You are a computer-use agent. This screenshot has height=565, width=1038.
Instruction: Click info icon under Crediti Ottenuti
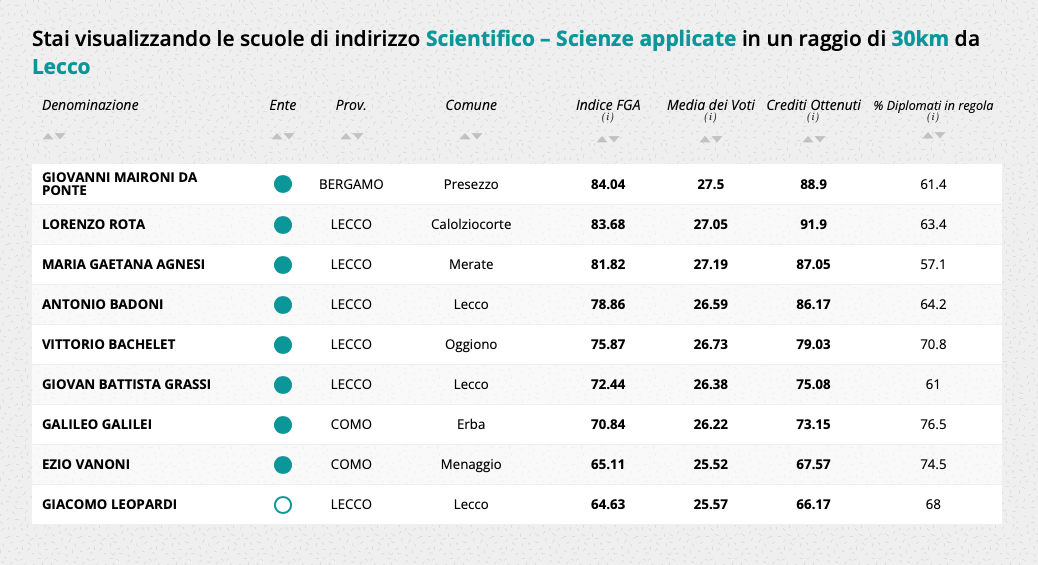pos(813,118)
